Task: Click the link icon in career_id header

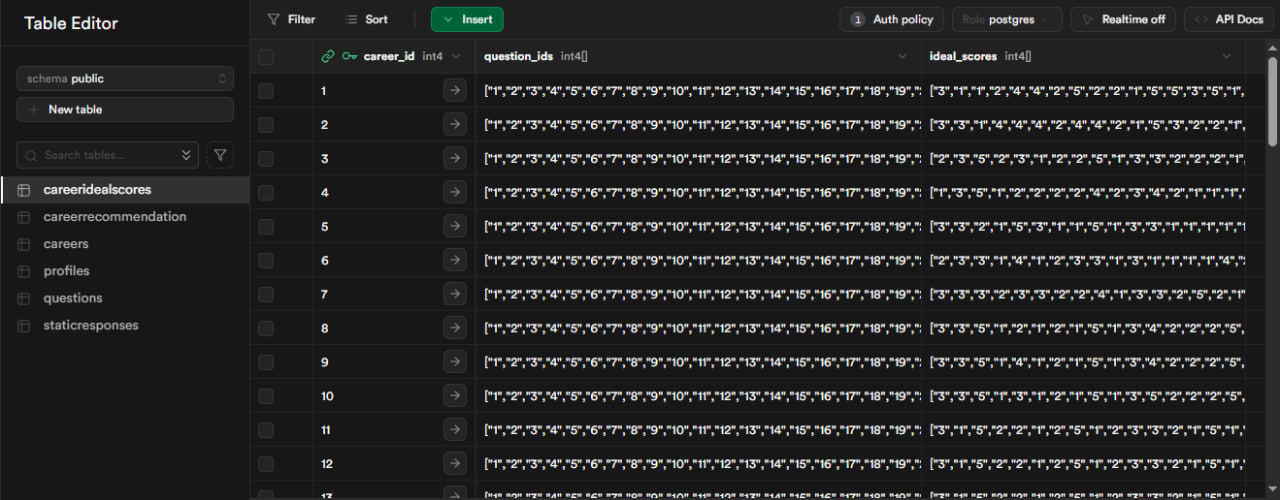Action: coord(328,57)
